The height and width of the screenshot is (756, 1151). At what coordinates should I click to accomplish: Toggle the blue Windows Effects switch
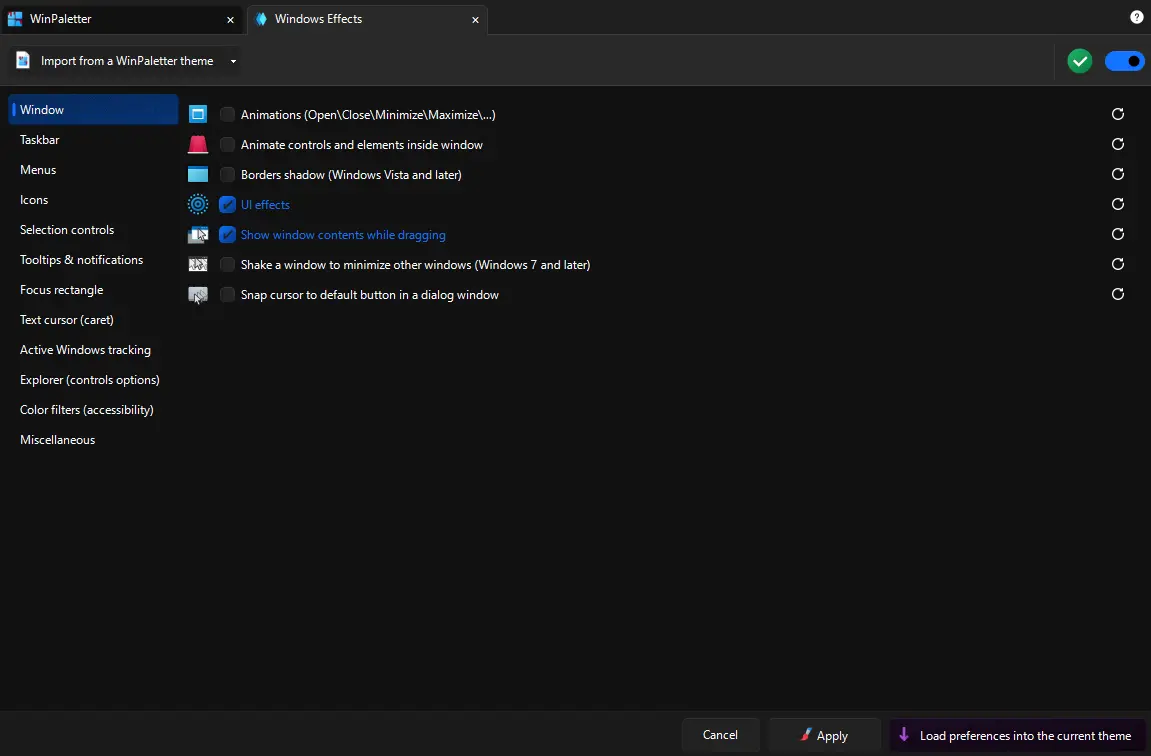point(1124,61)
